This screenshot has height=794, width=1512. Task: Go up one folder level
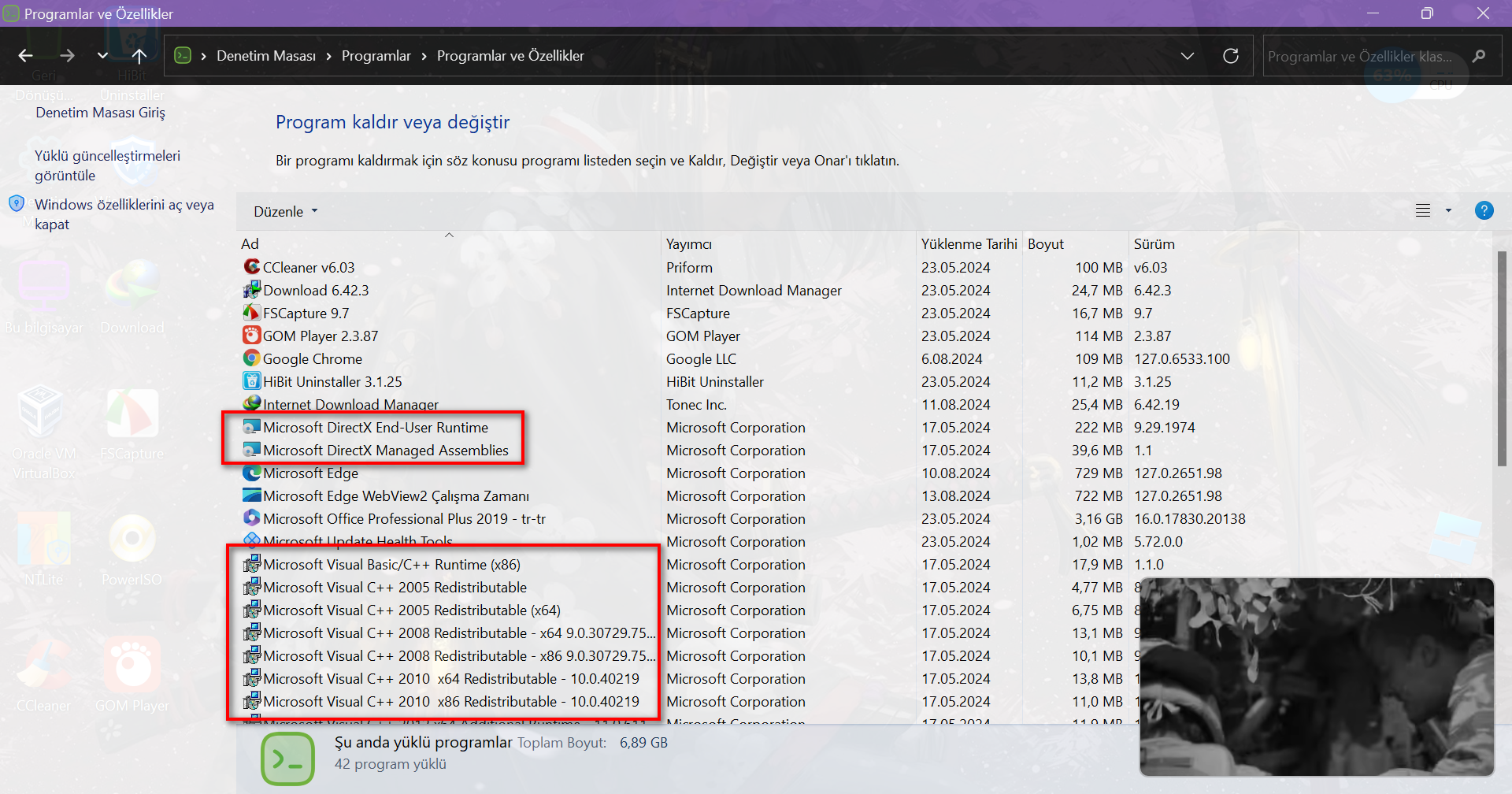pos(139,56)
